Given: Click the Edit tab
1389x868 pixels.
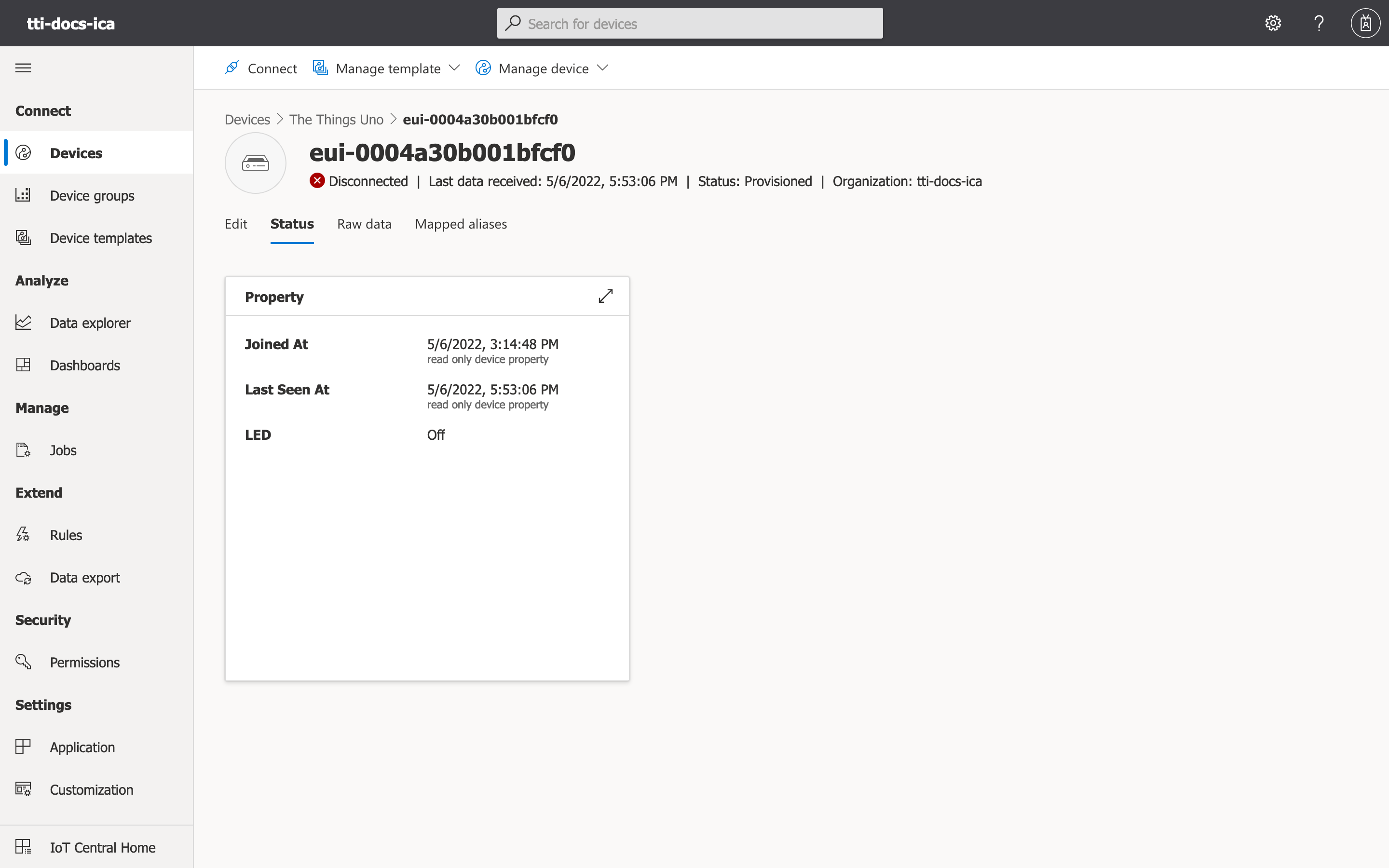Looking at the screenshot, I should 235,223.
